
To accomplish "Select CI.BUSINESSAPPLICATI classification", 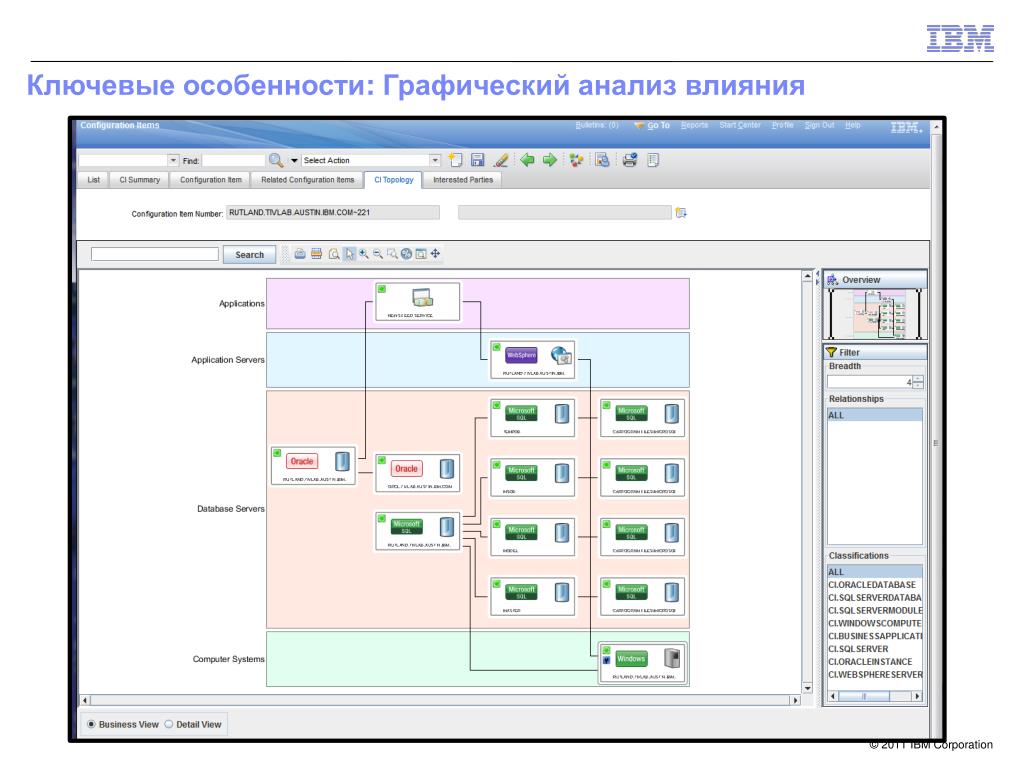I will (x=874, y=635).
